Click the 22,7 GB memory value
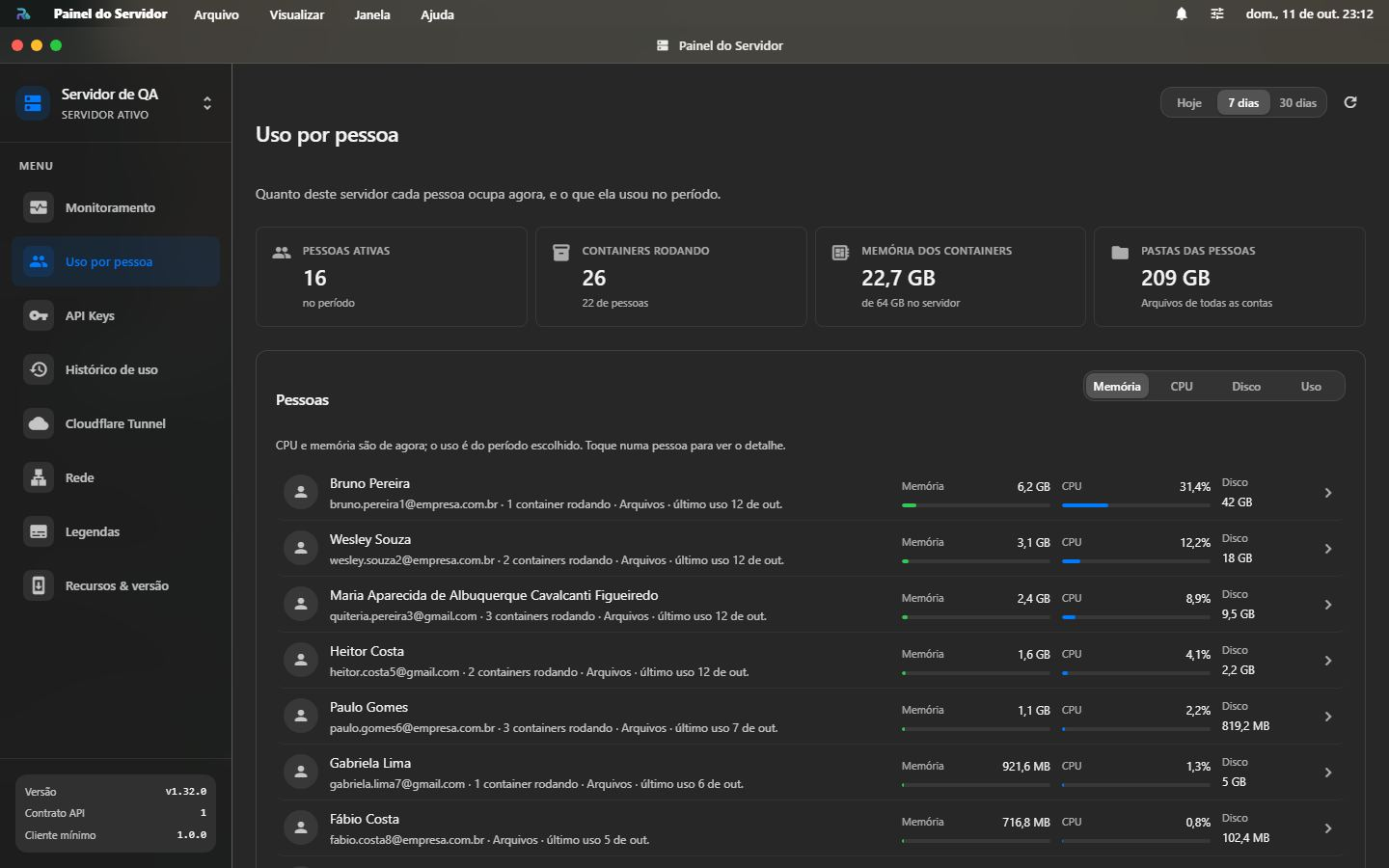Viewport: 1389px width, 868px height. click(898, 278)
